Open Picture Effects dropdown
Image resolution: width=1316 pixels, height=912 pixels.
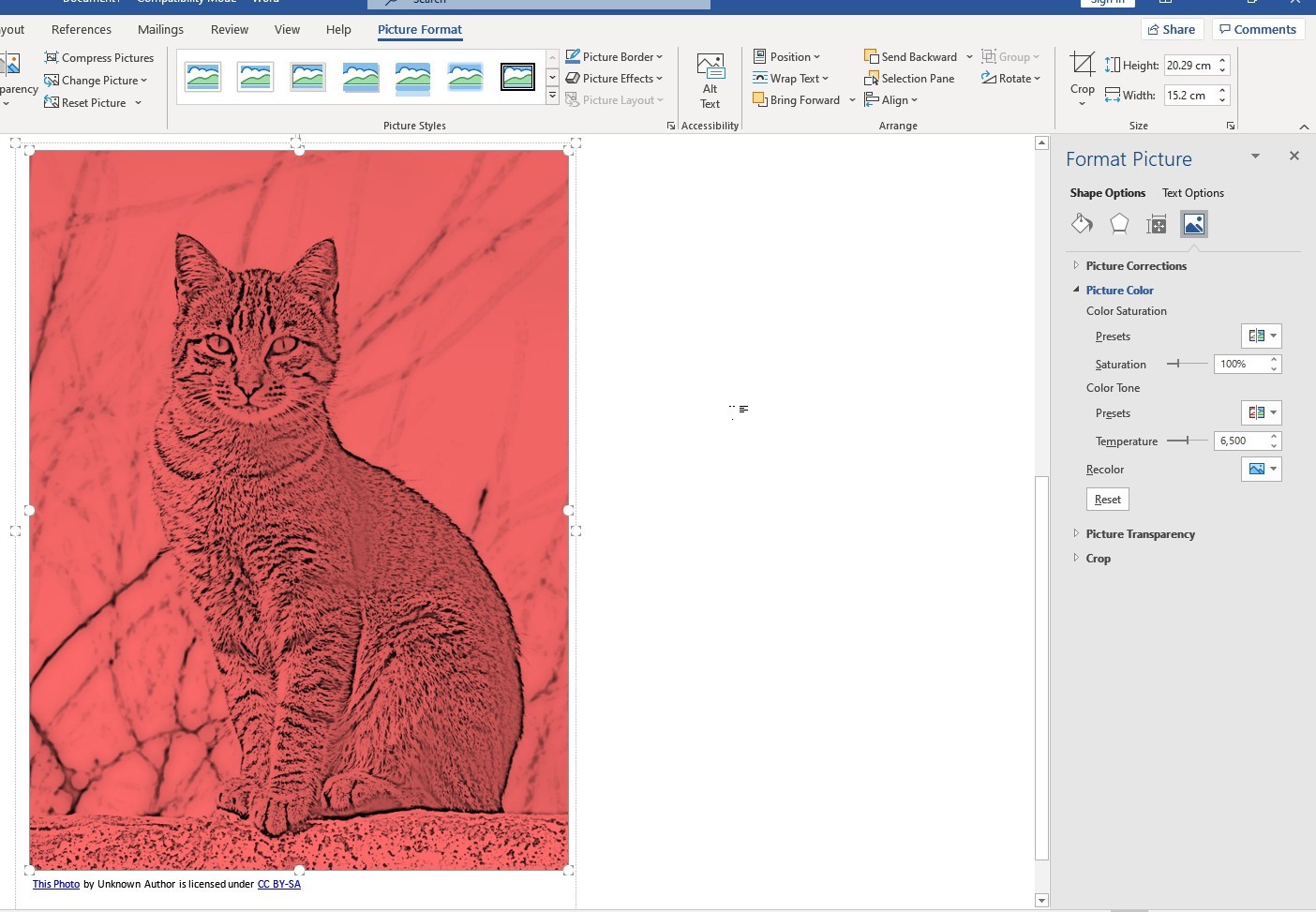pyautogui.click(x=614, y=79)
